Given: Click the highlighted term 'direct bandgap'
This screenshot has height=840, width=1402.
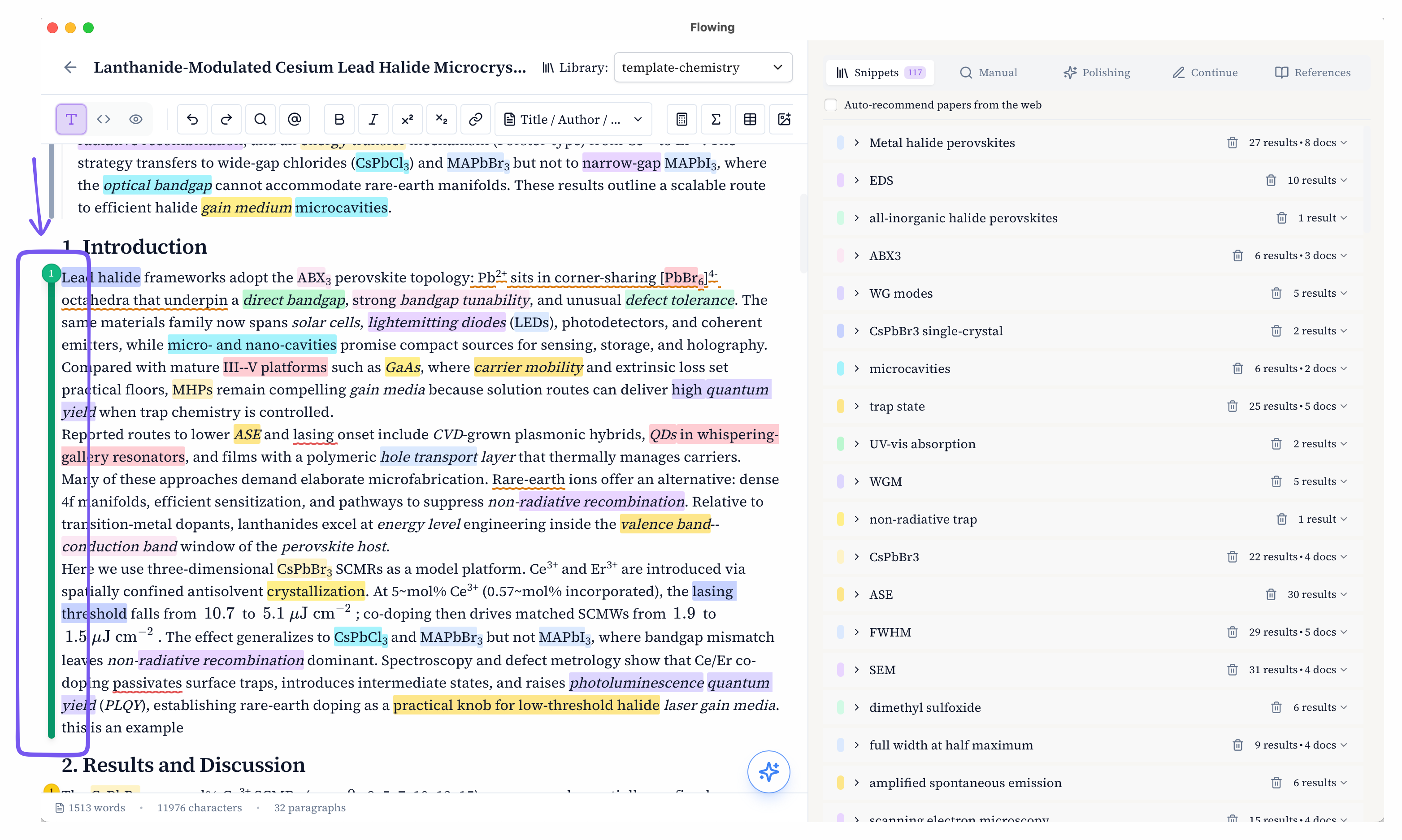Looking at the screenshot, I should (294, 300).
